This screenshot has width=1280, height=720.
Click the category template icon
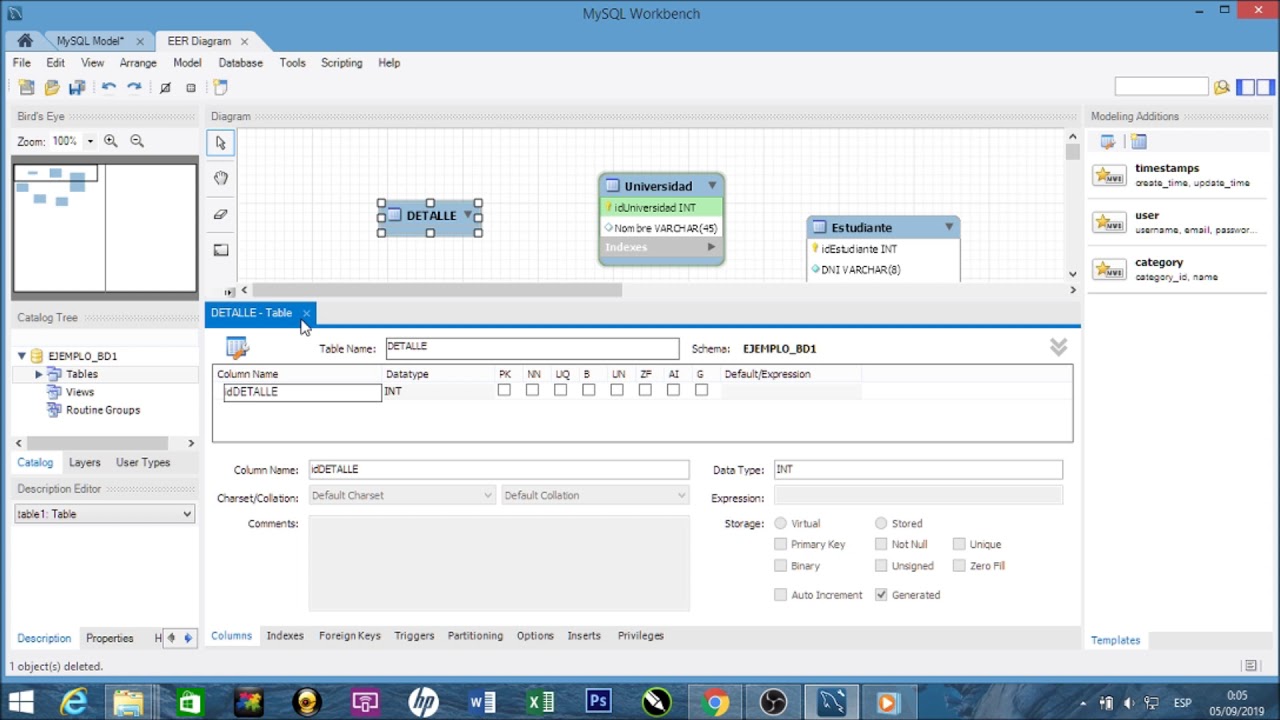pyautogui.click(x=1109, y=269)
